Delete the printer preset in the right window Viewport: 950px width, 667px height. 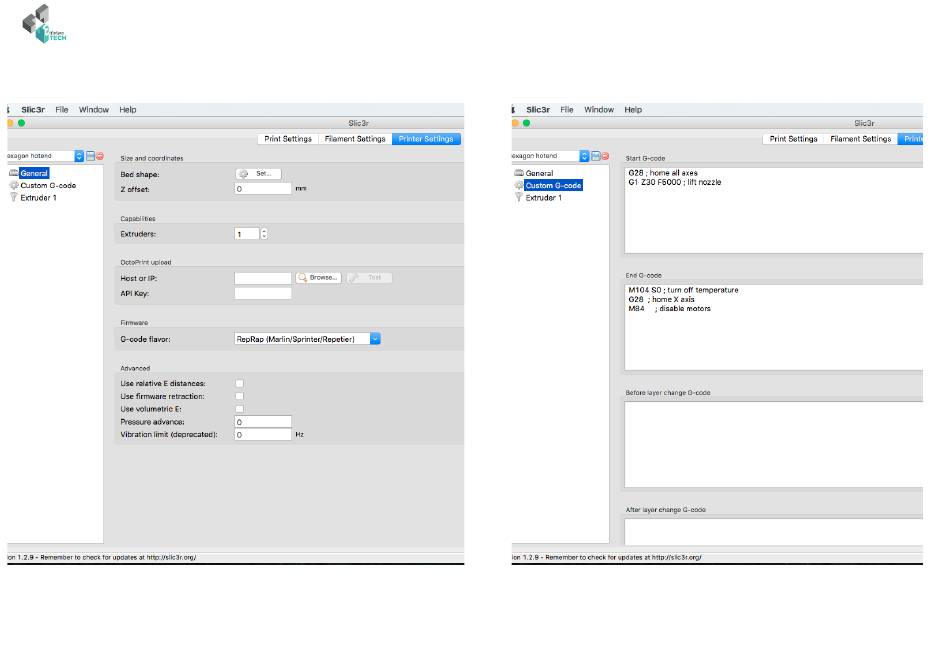pos(605,156)
